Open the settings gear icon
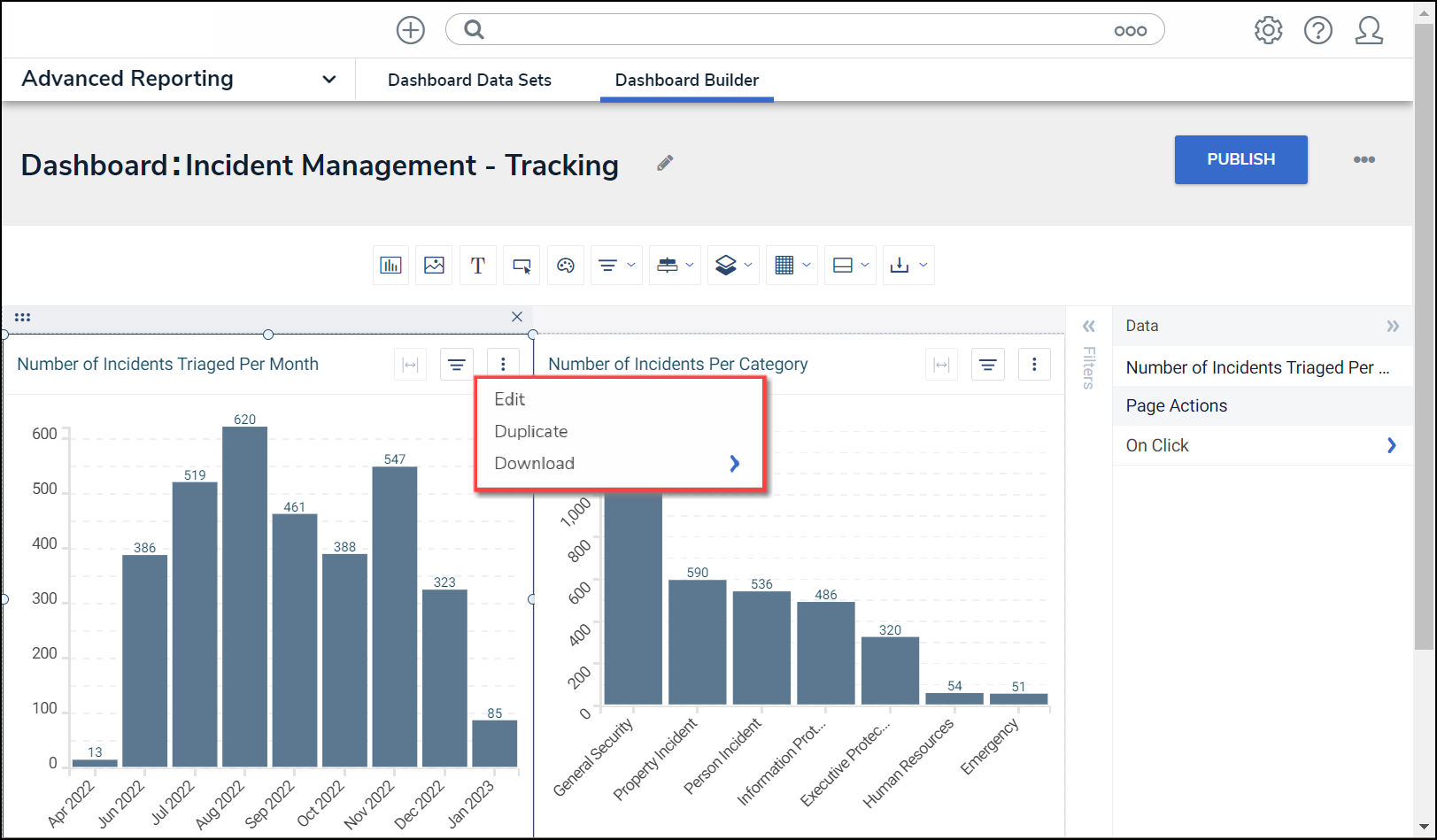This screenshot has height=840, width=1437. 1268,30
